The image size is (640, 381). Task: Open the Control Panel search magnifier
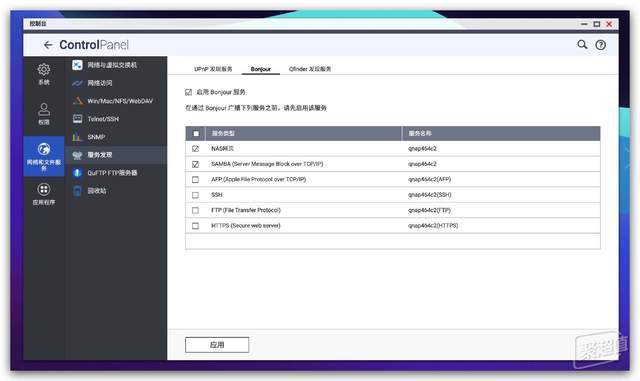click(x=582, y=45)
